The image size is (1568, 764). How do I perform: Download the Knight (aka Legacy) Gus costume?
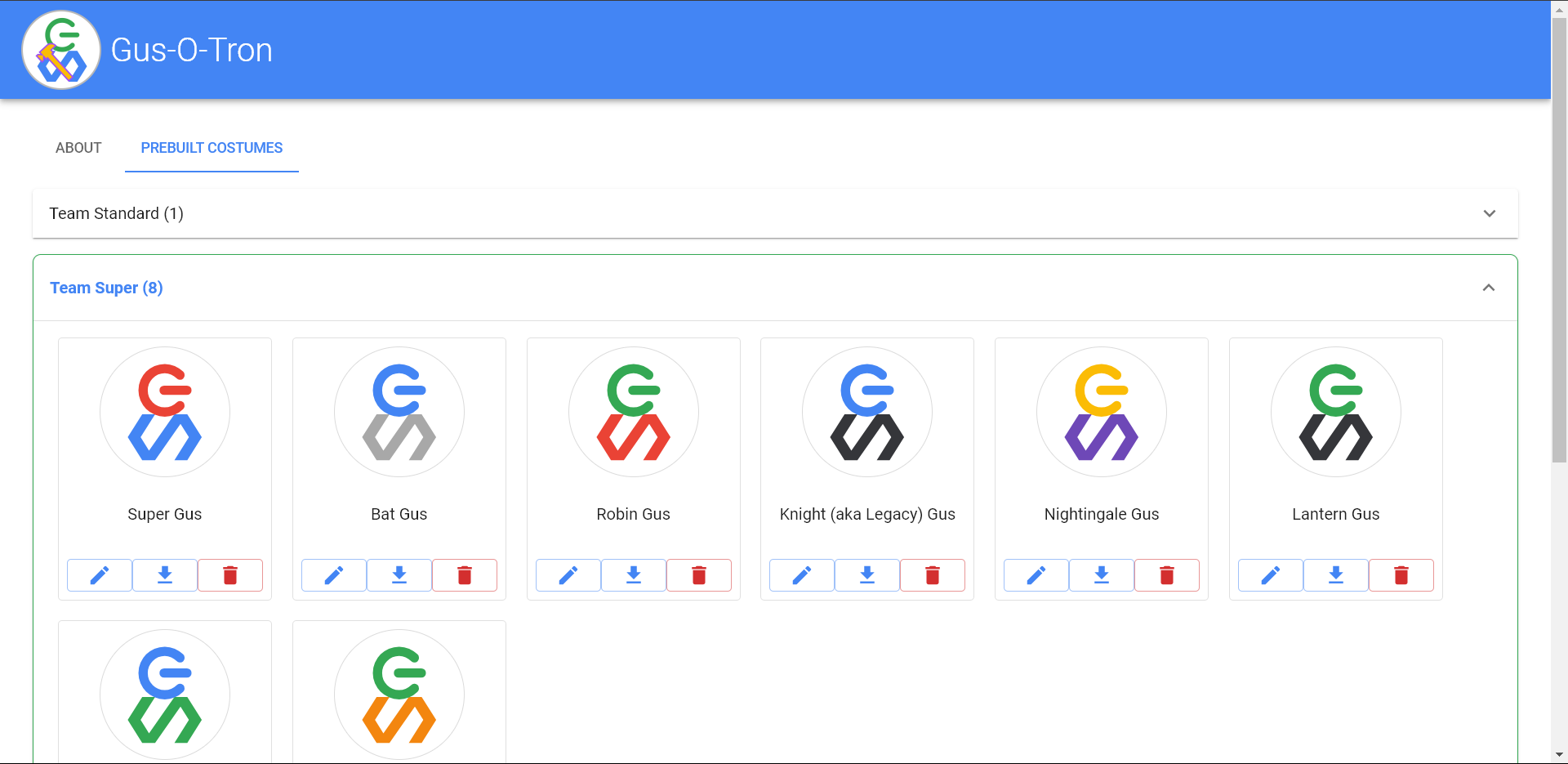867,575
